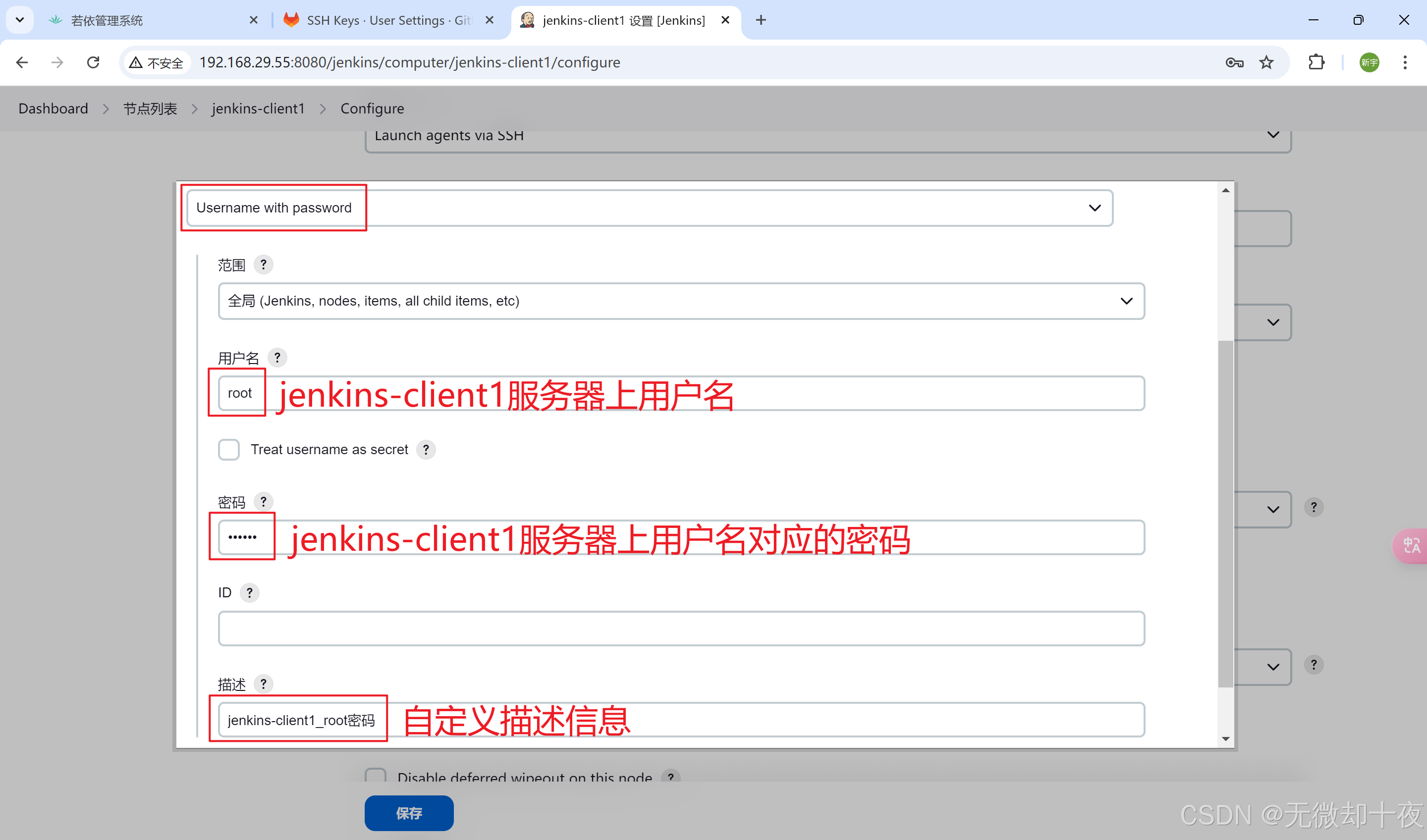Image resolution: width=1427 pixels, height=840 pixels.
Task: Click the help icon beside 范围
Action: [263, 264]
